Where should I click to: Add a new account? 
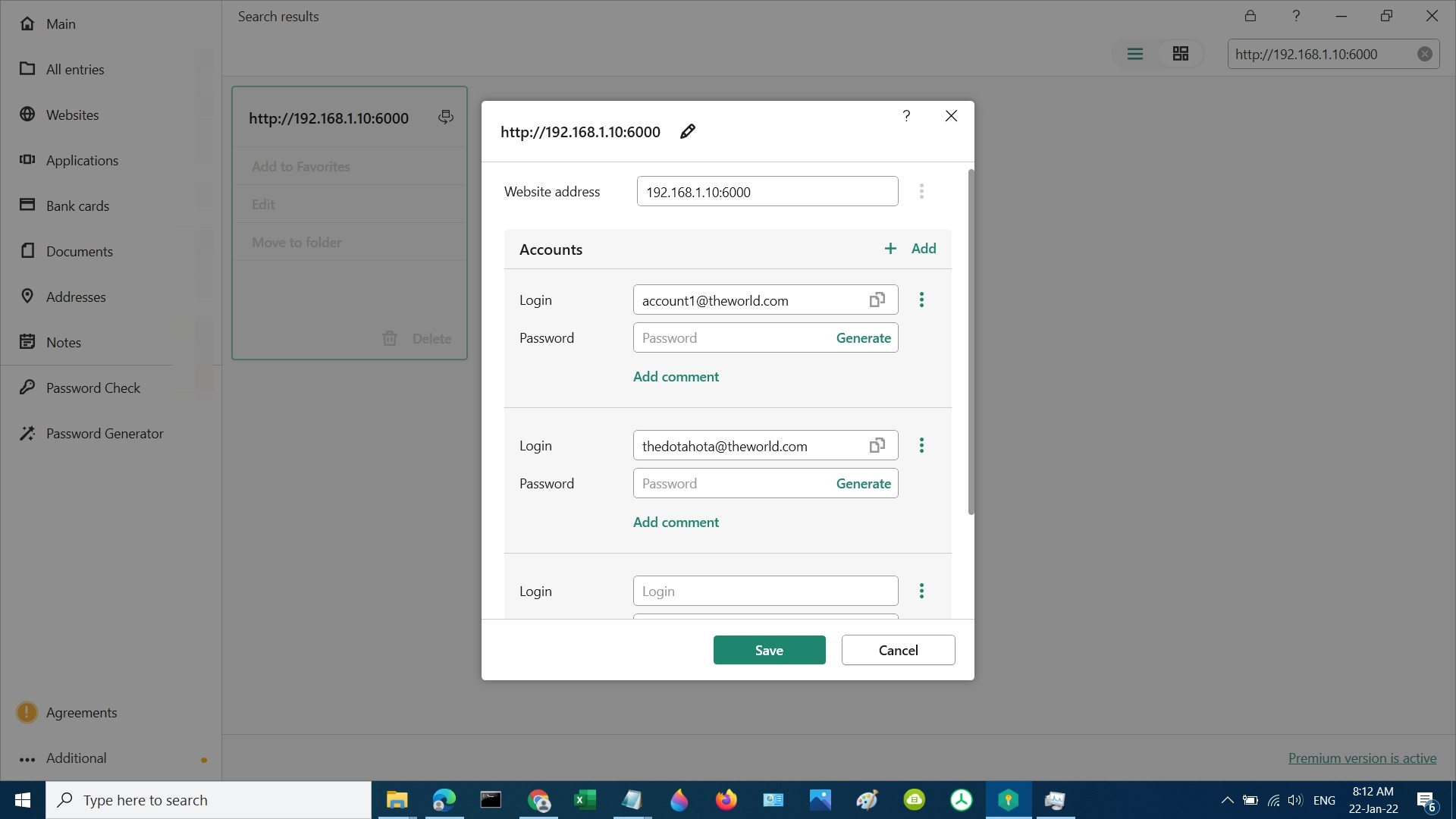click(910, 248)
